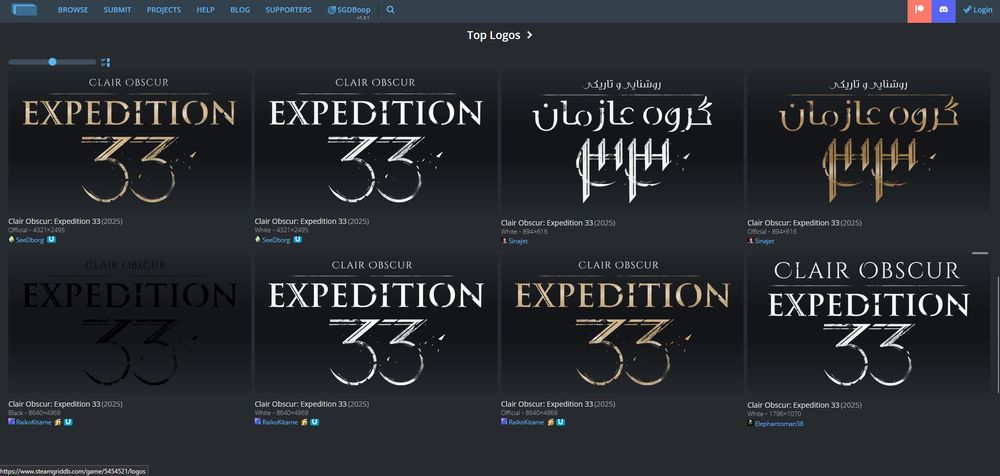Open the Patreon icon button
The width and height of the screenshot is (1000, 476).
click(x=920, y=10)
